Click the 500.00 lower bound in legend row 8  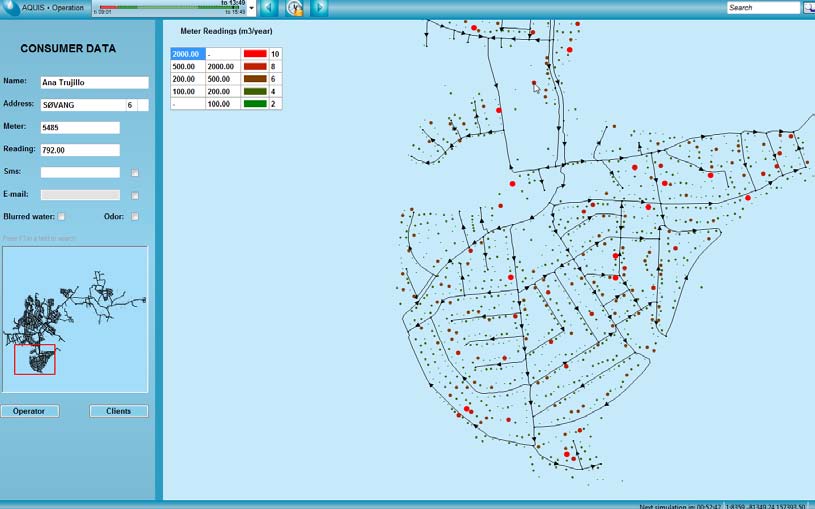[188, 67]
